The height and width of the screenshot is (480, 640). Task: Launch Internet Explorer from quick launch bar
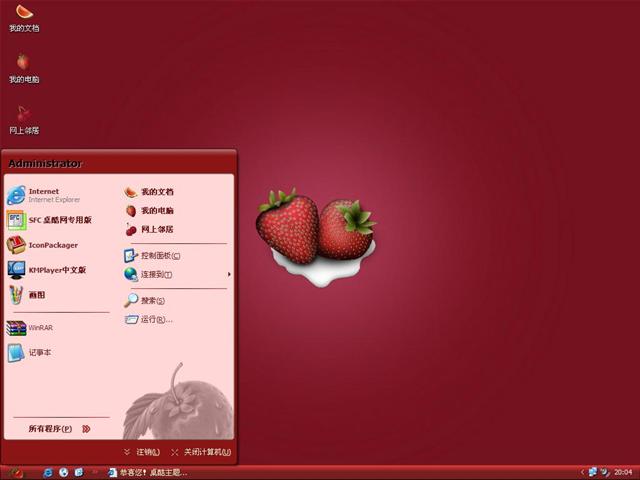coord(48,473)
